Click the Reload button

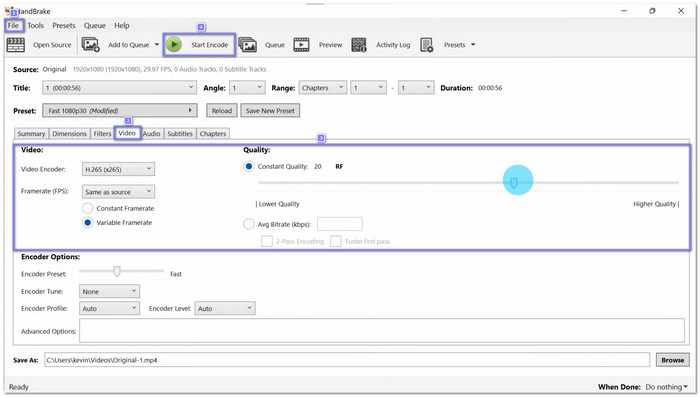point(221,110)
